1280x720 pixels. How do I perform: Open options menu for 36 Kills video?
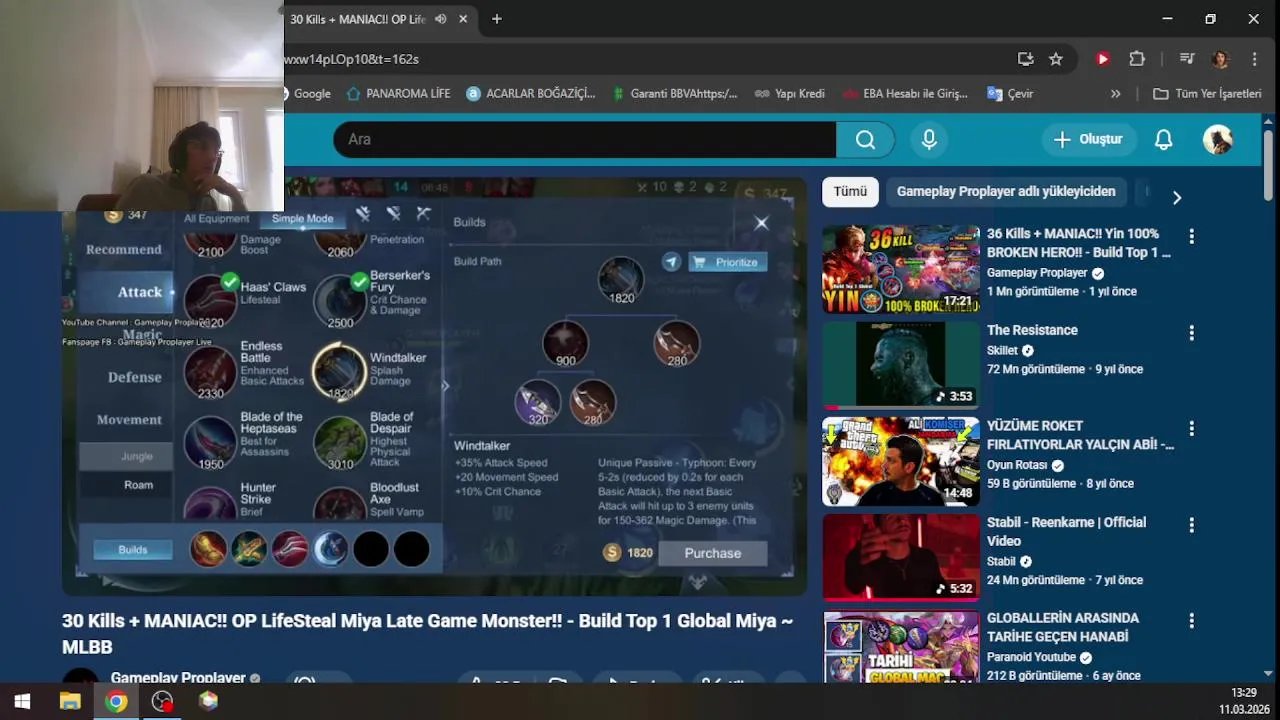tap(1191, 237)
